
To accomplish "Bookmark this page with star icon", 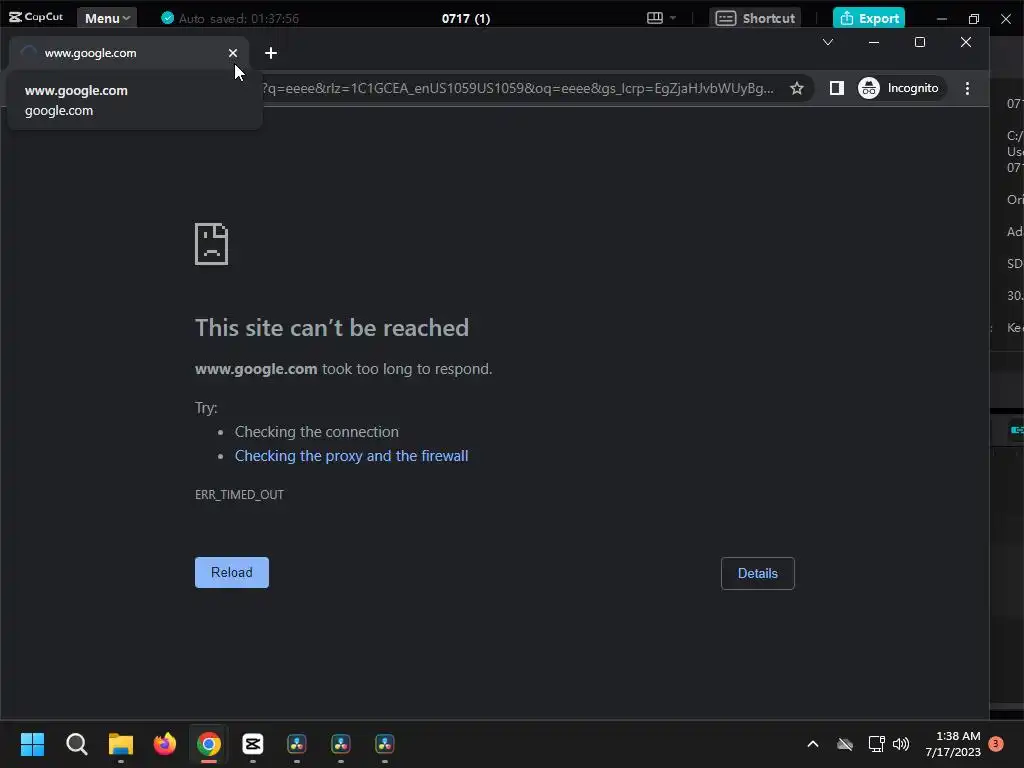I will click(x=796, y=88).
